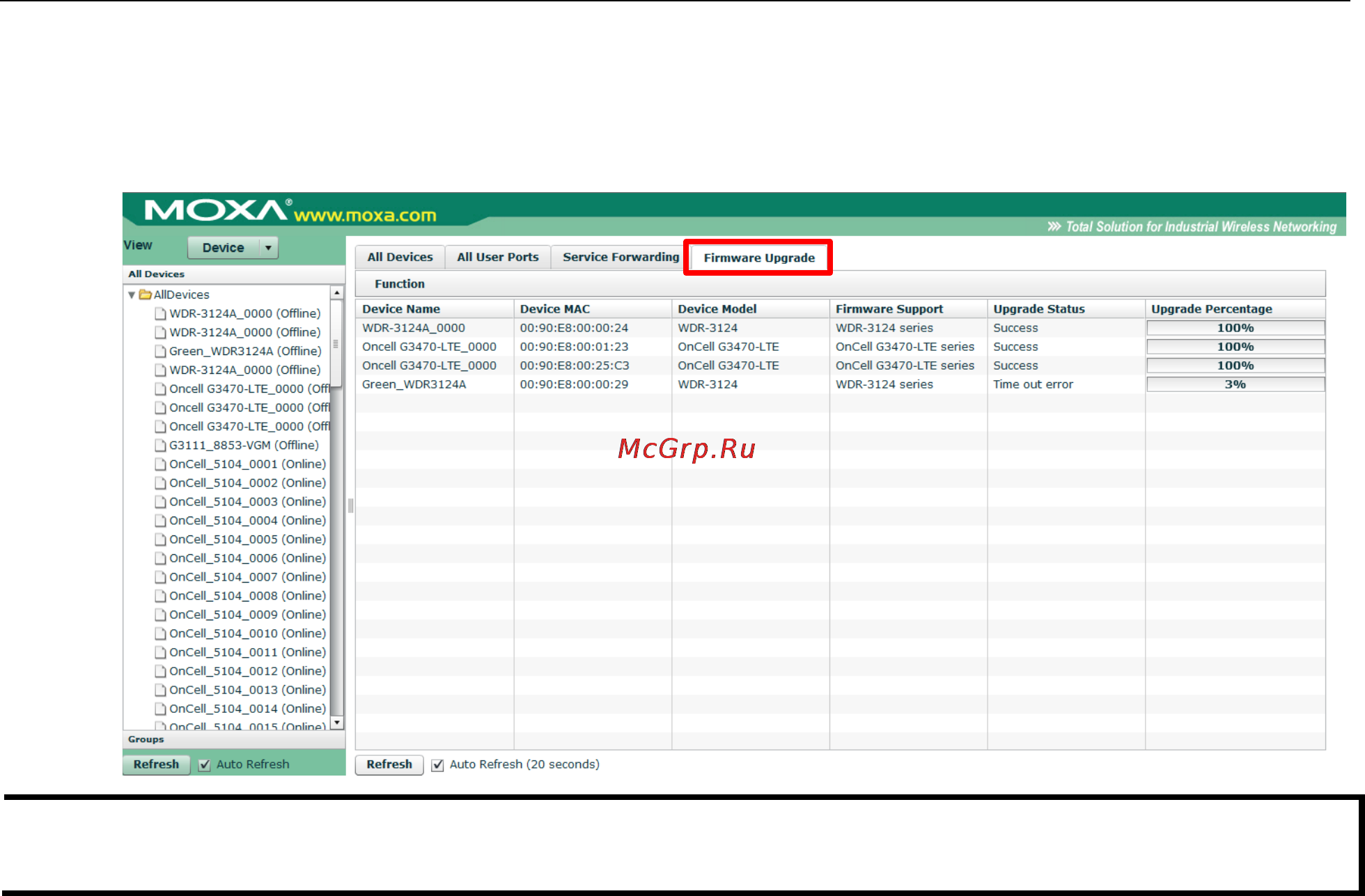This screenshot has width=1365, height=896.
Task: Switch to the All User Ports tab
Action: 497,257
